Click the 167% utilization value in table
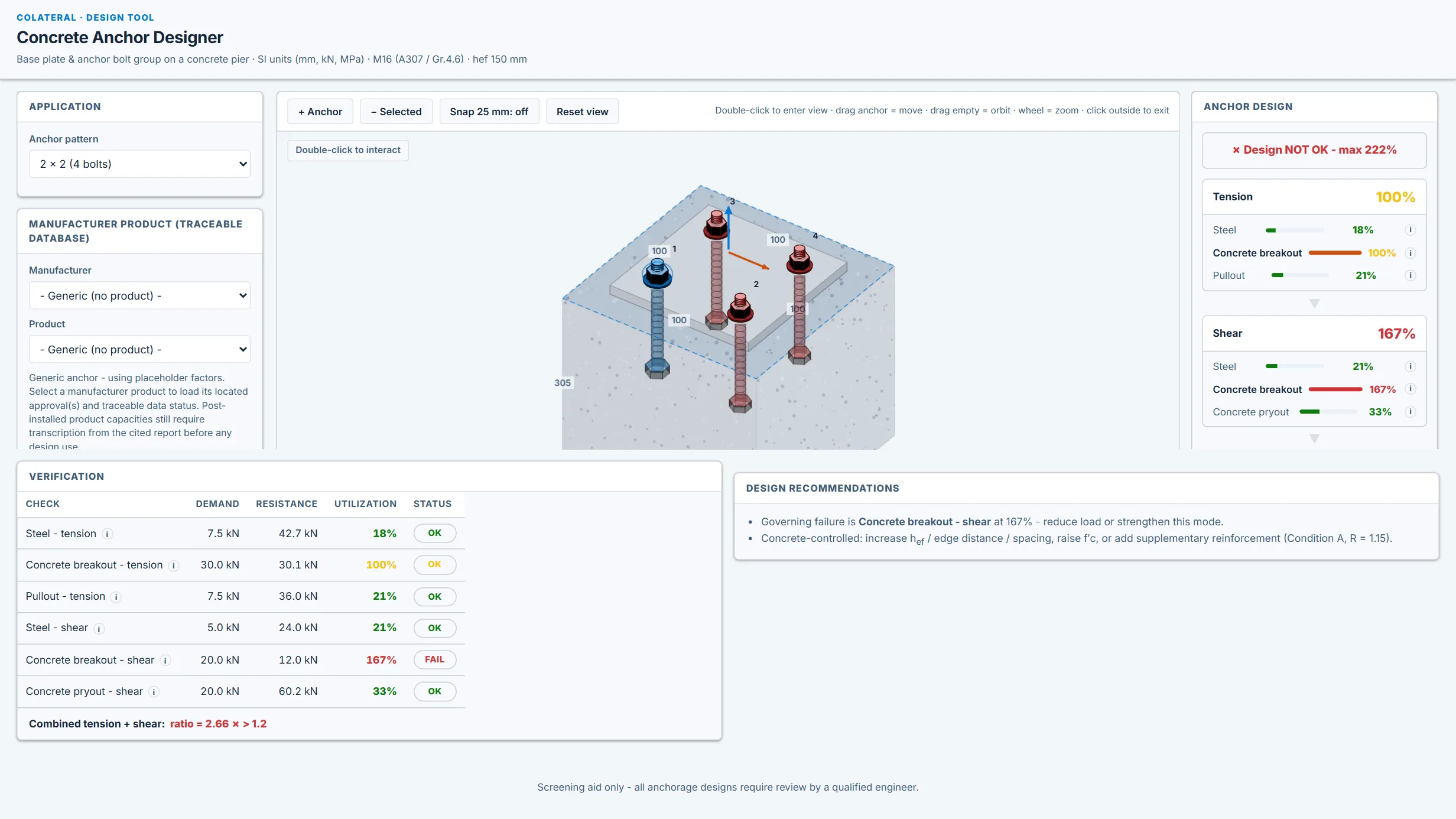Viewport: 1456px width, 819px height. click(x=381, y=660)
